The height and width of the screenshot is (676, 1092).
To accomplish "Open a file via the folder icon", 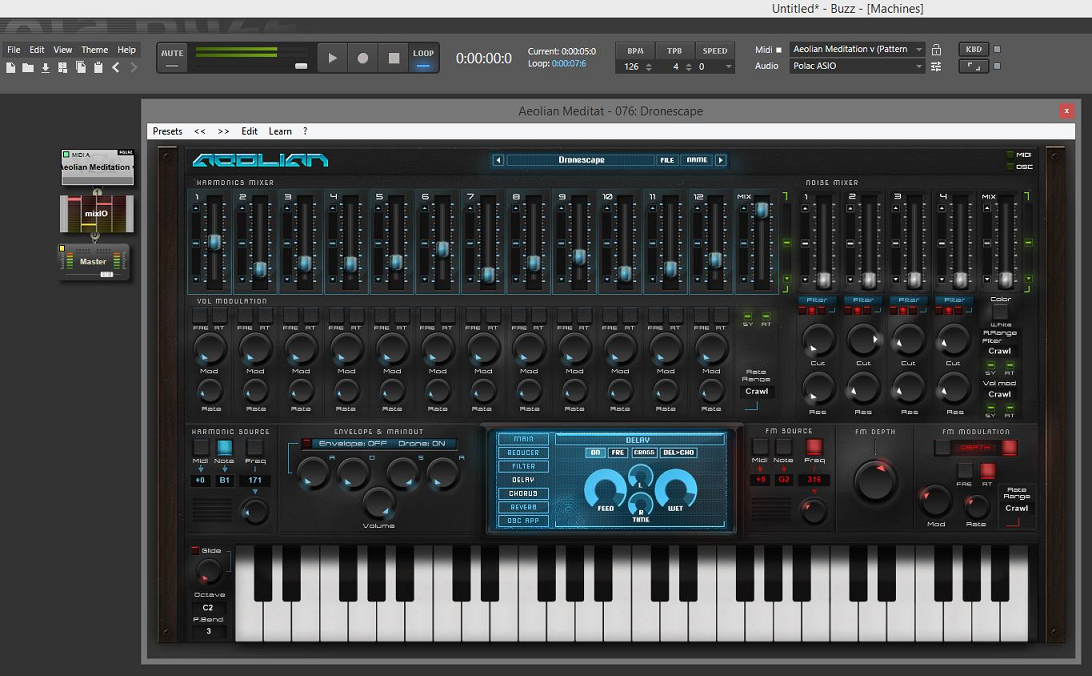I will coord(28,68).
